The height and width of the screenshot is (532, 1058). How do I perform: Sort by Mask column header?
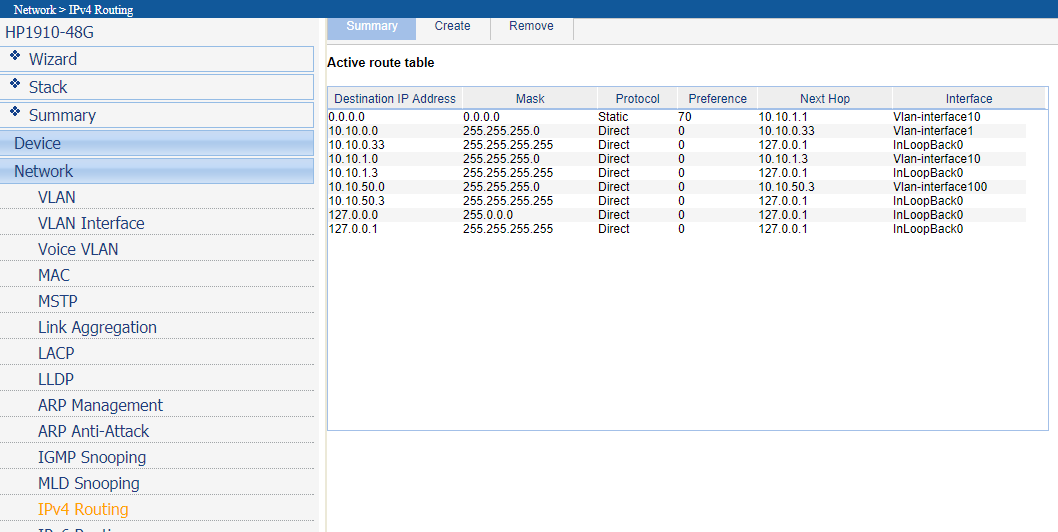point(530,99)
